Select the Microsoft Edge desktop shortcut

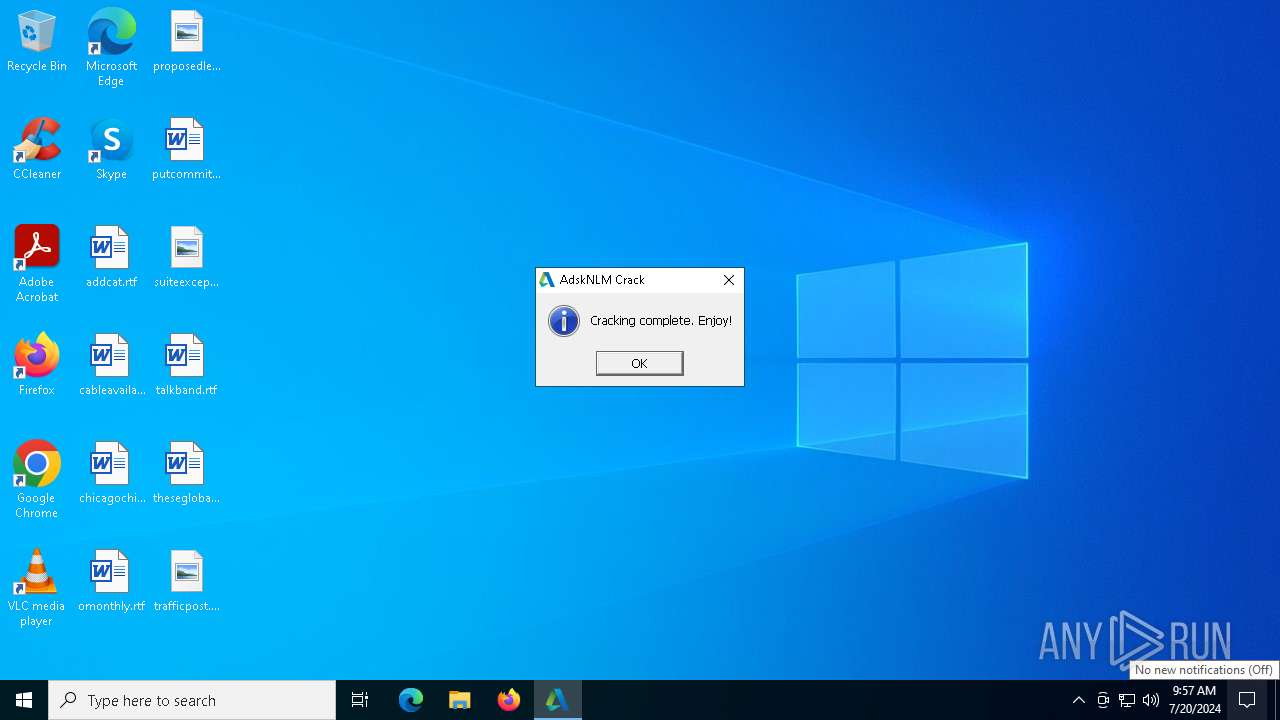111,47
